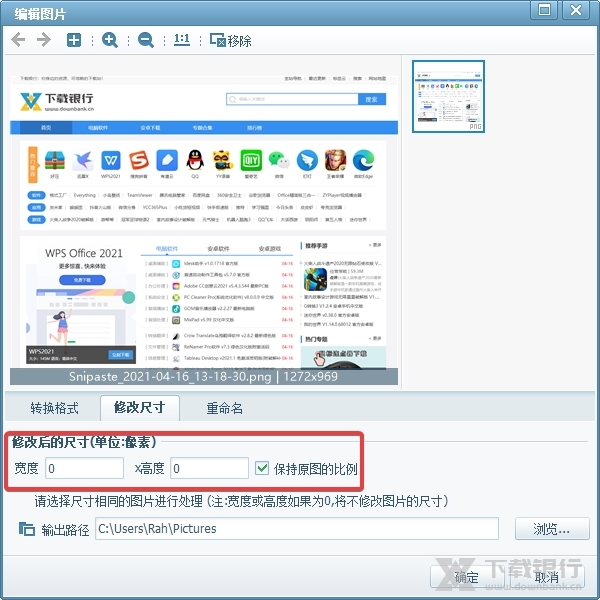The image size is (600, 600).
Task: Zoom out of the preview image
Action: (x=146, y=40)
